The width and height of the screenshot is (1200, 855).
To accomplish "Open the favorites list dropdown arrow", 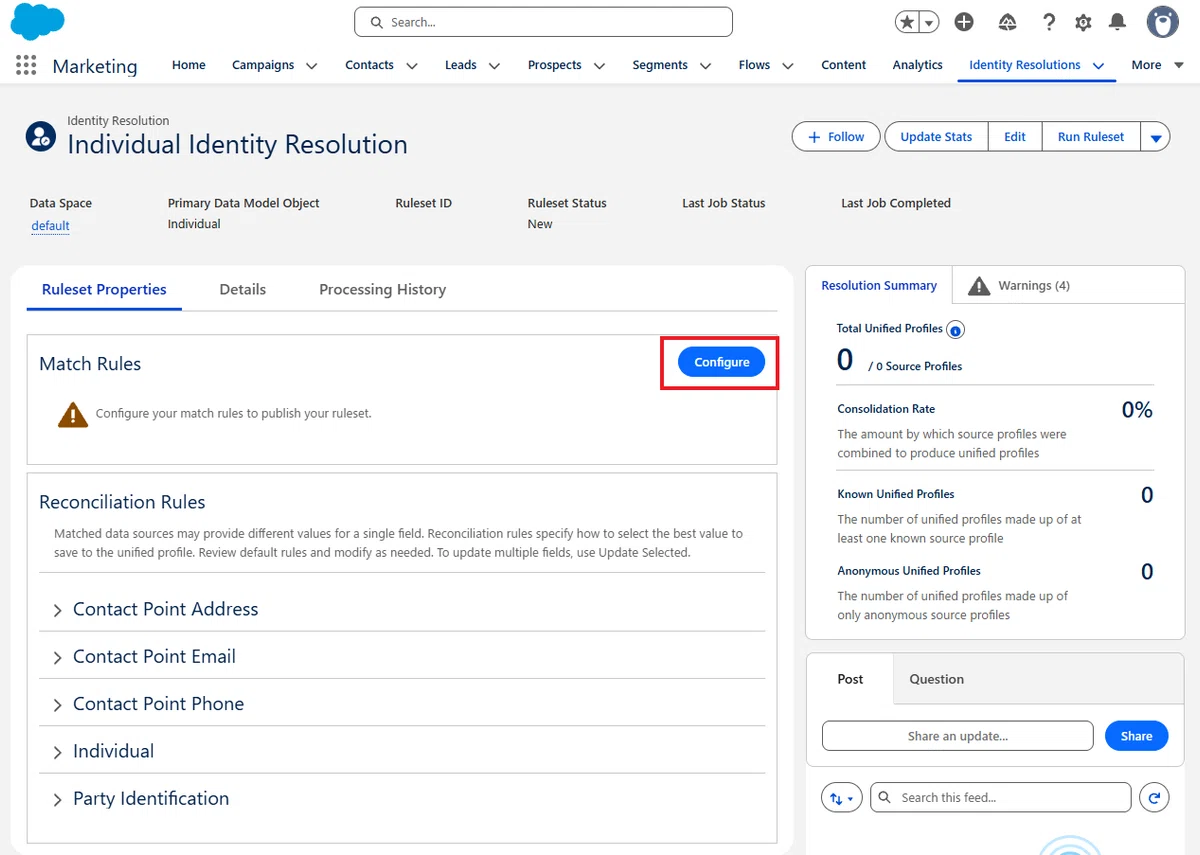I will tap(930, 22).
